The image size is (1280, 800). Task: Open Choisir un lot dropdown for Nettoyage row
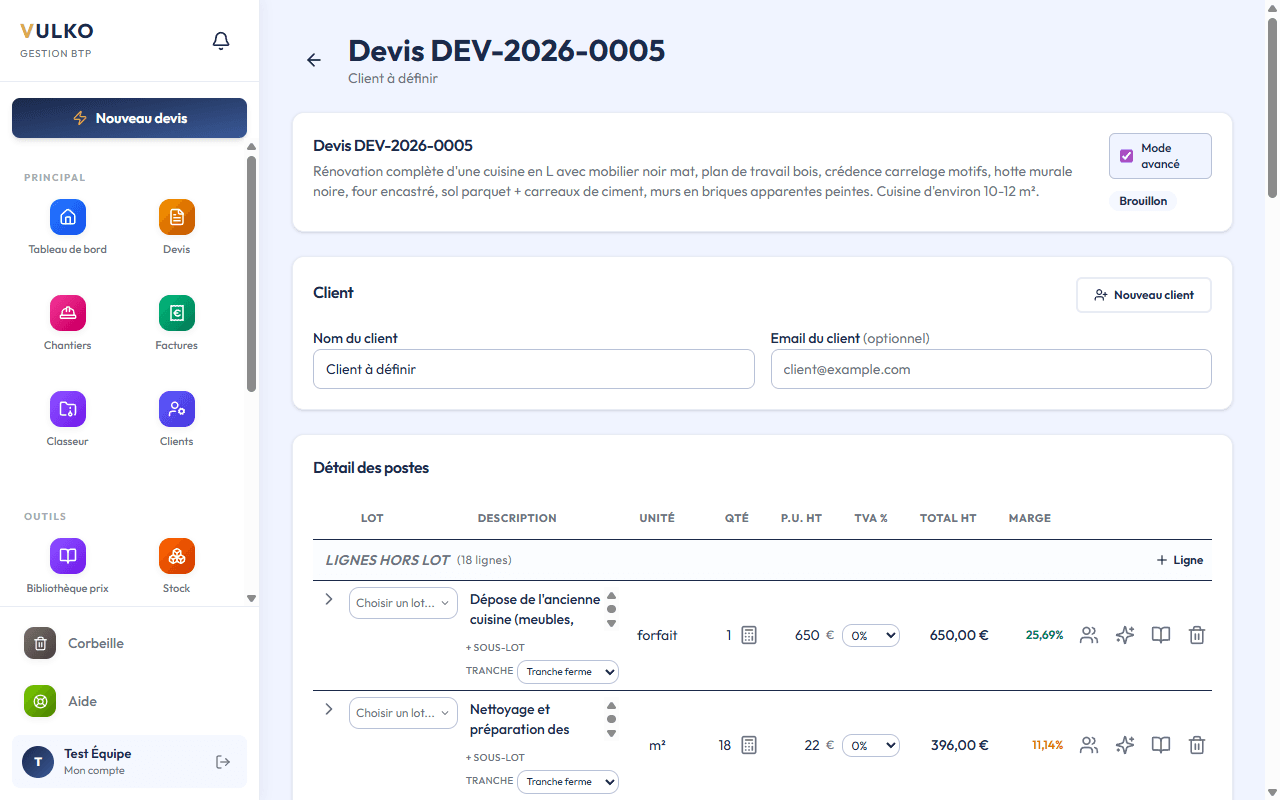pyautogui.click(x=403, y=713)
